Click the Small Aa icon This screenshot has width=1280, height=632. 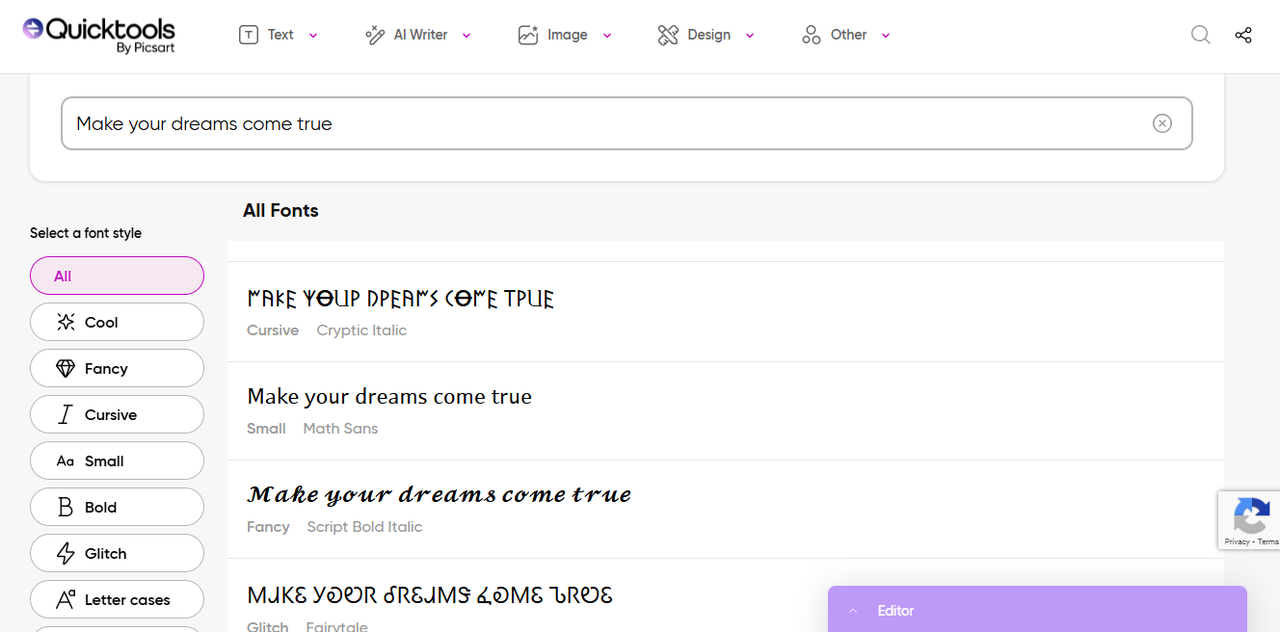[66, 461]
